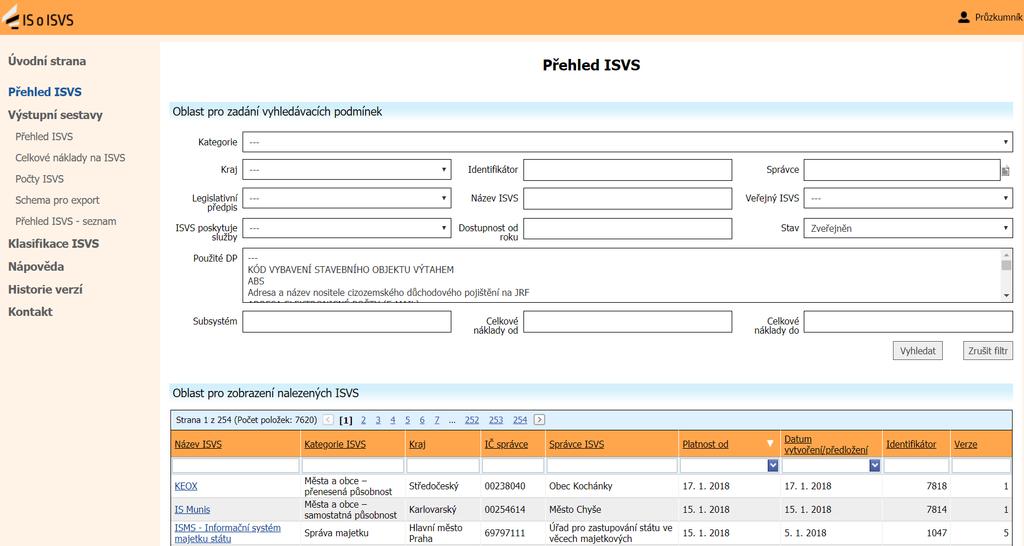Screen dimensions: 1024x546
Task: Select Přehled ISVS in main sidebar
Action: pyautogui.click(x=44, y=92)
